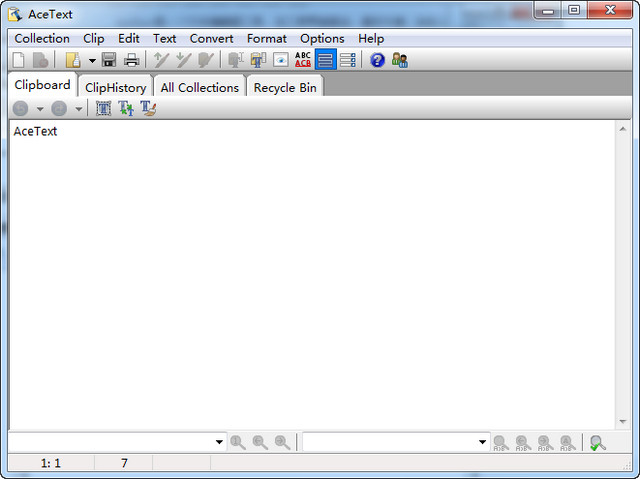Click the find first magnifier icon
The height and width of the screenshot is (479, 640).
[238, 442]
